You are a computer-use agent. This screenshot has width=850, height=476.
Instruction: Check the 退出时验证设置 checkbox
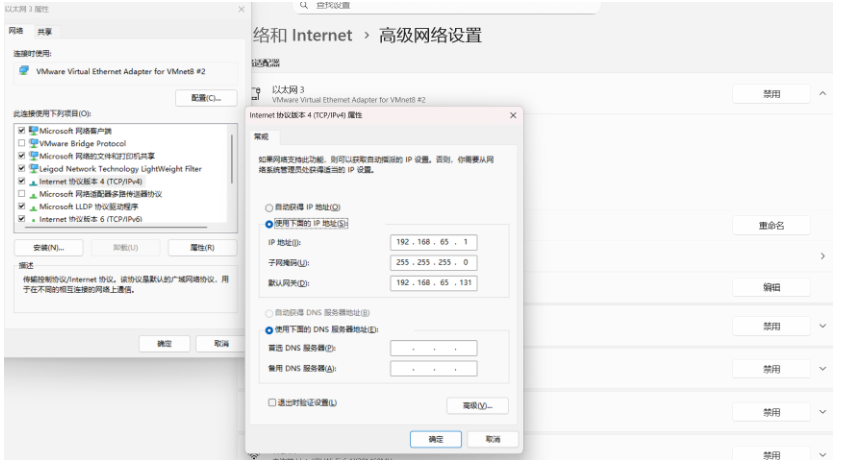(x=272, y=403)
